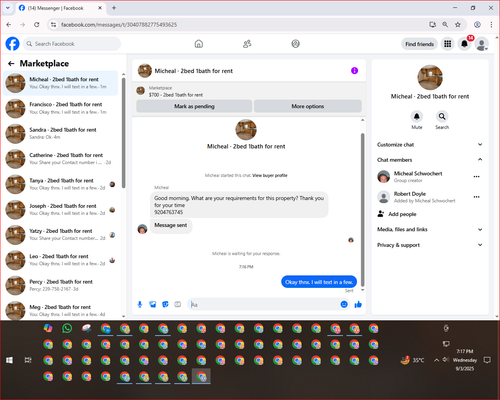Open Tanya - 2bed 1bath conversation
The width and height of the screenshot is (500, 400).
pos(61,184)
